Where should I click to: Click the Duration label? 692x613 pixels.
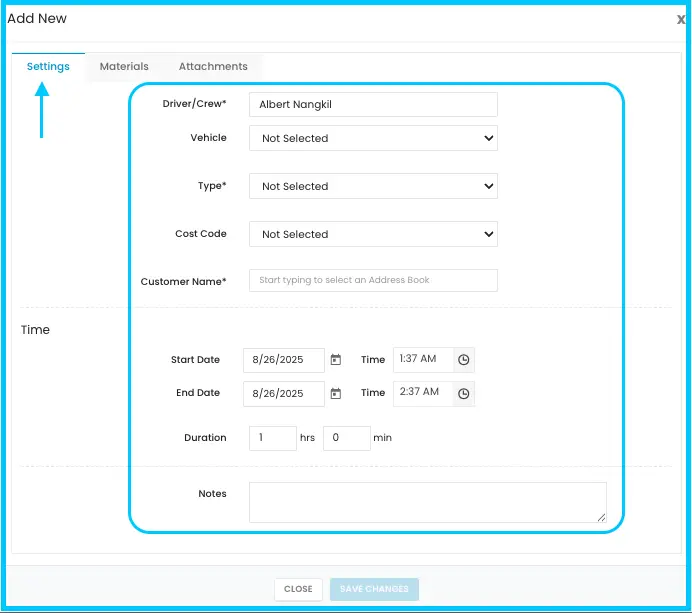(x=205, y=437)
